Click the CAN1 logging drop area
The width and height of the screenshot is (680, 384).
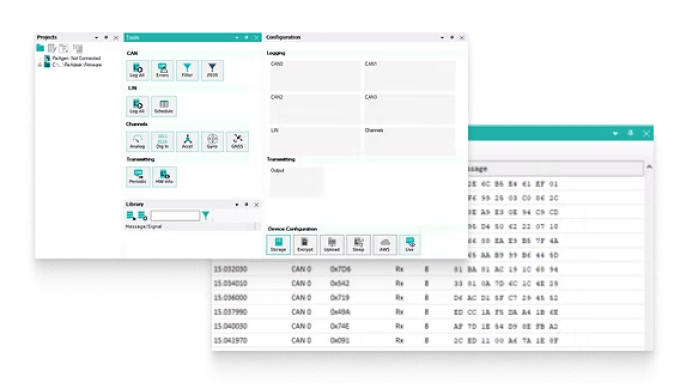(409, 75)
